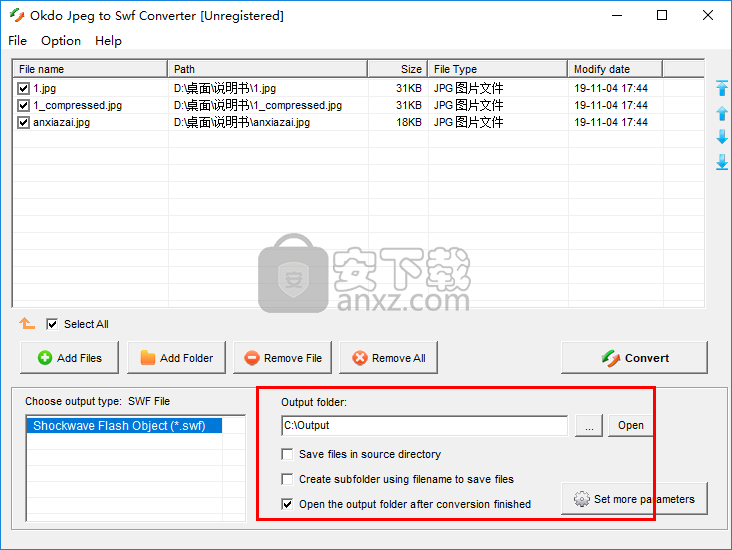Click the Add Files button
The image size is (732, 550).
click(70, 358)
